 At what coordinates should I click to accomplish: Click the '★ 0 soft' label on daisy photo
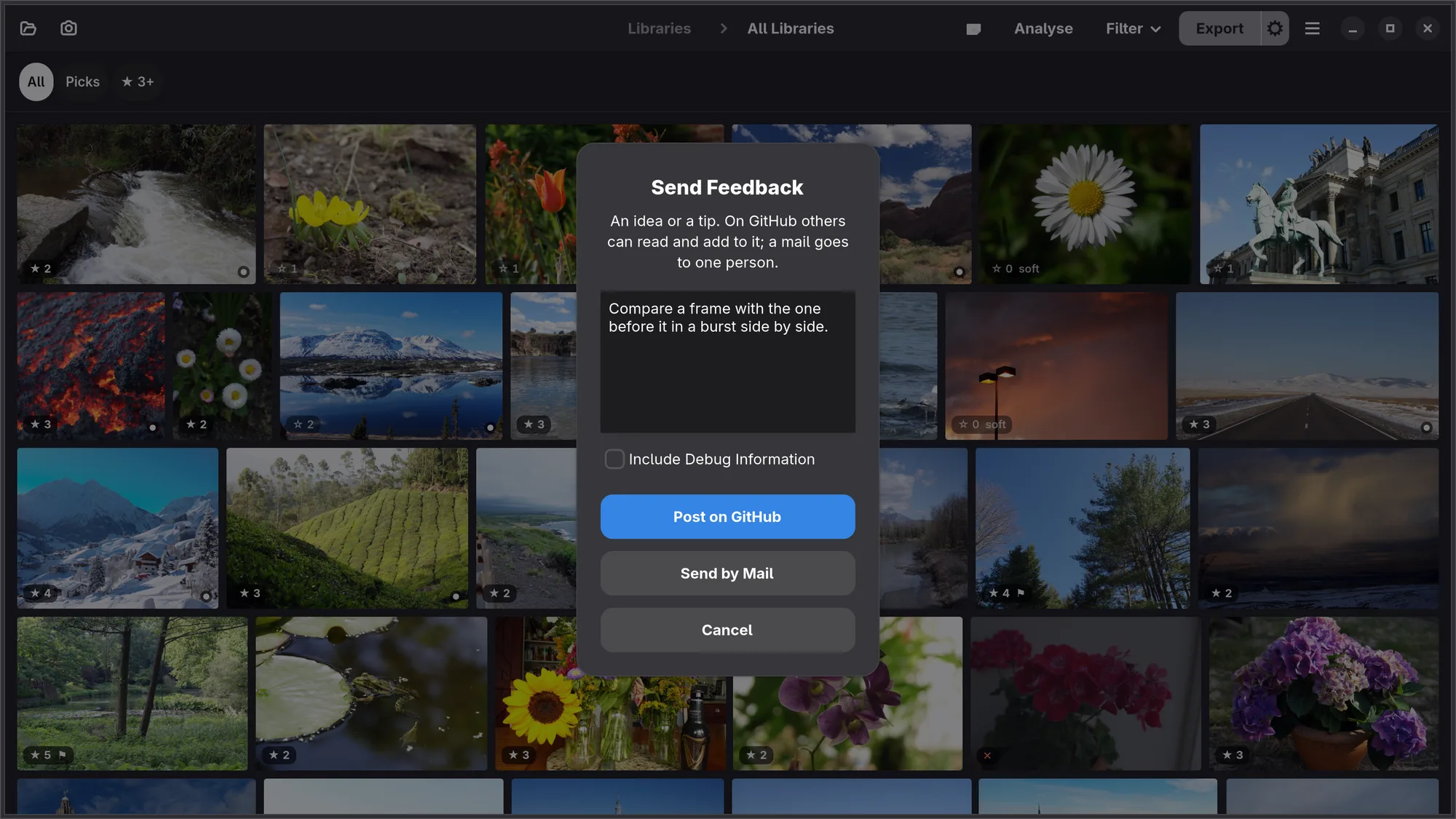1016,269
